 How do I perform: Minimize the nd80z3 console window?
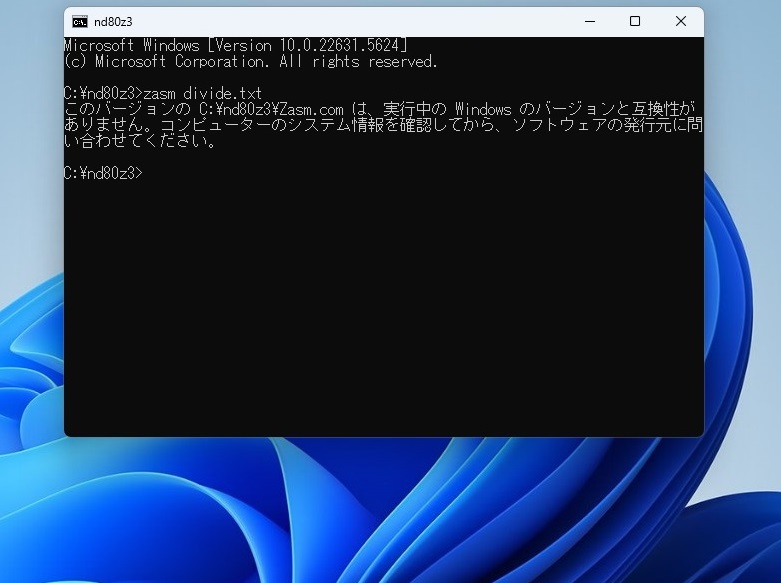590,21
